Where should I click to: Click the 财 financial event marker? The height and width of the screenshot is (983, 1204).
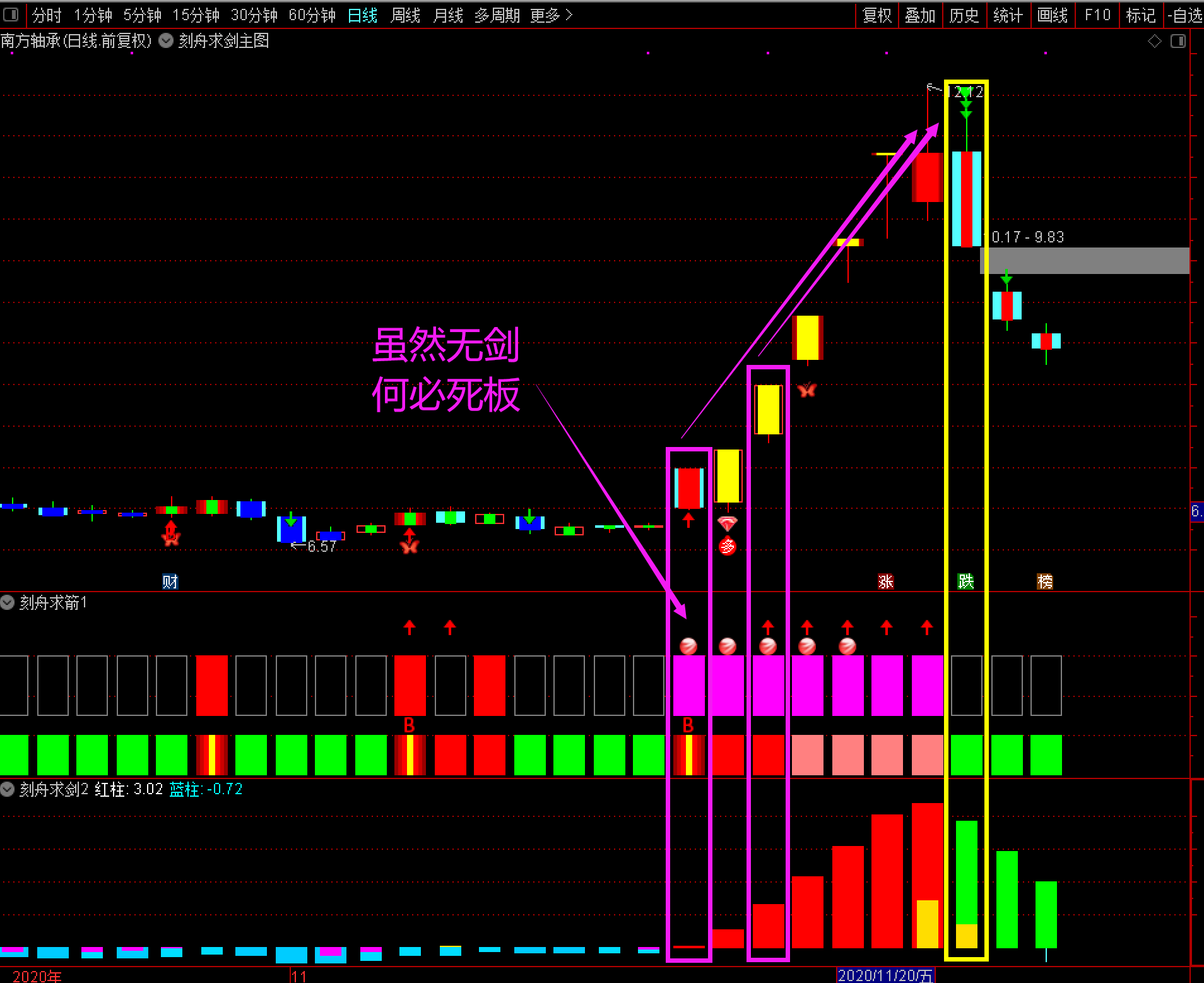click(170, 581)
